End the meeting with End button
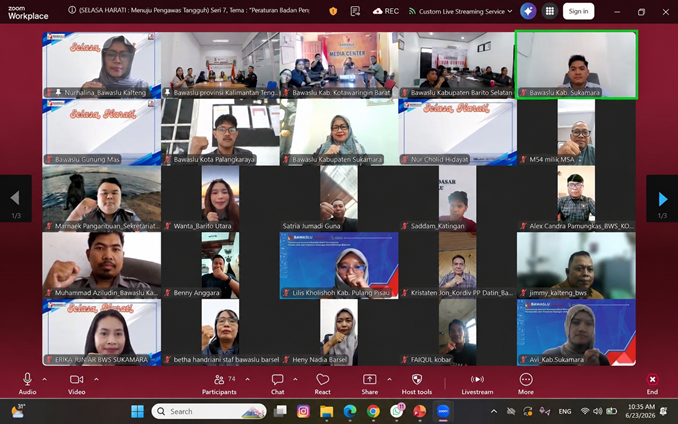 click(652, 383)
